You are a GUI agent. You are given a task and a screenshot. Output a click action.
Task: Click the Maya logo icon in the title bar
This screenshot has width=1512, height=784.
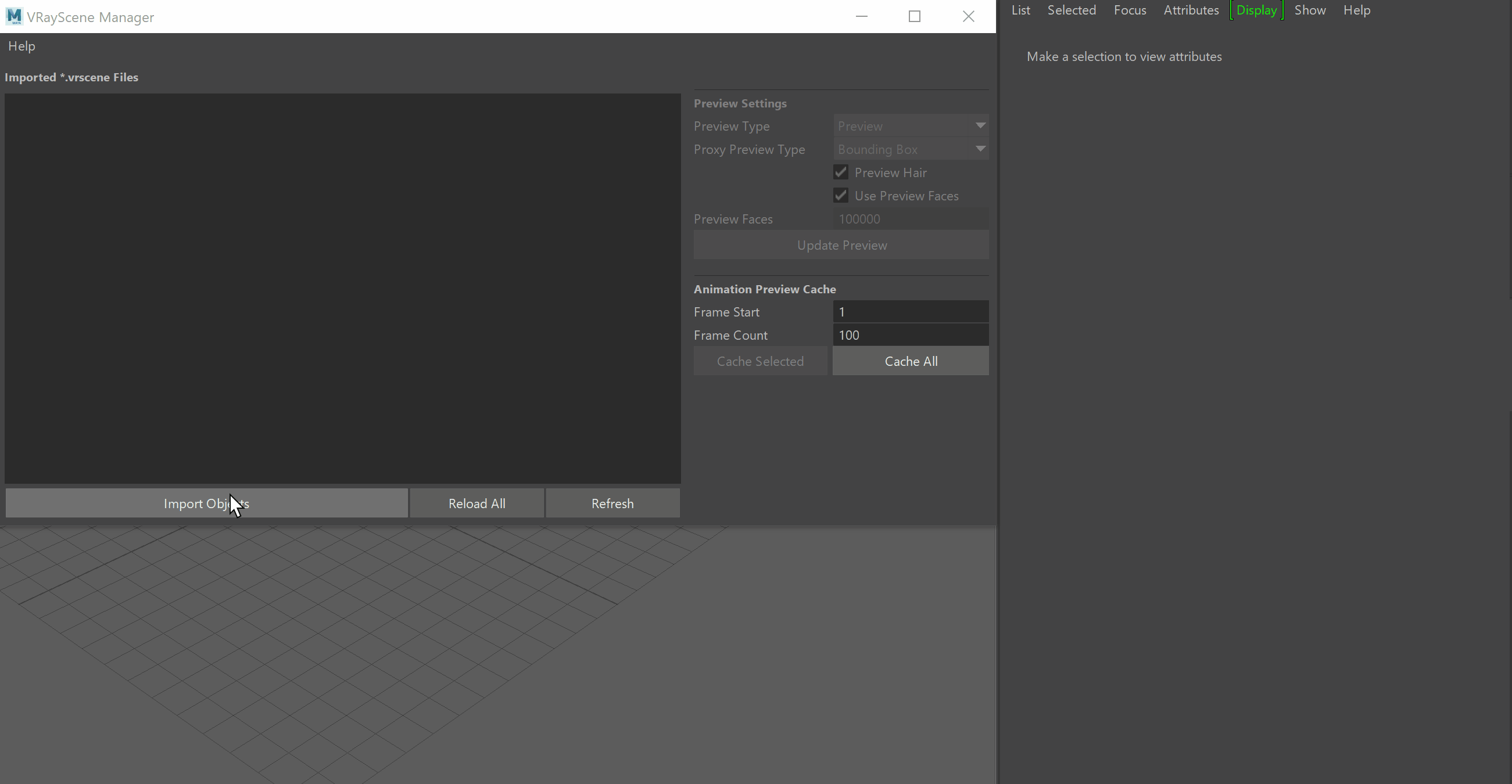click(x=14, y=16)
